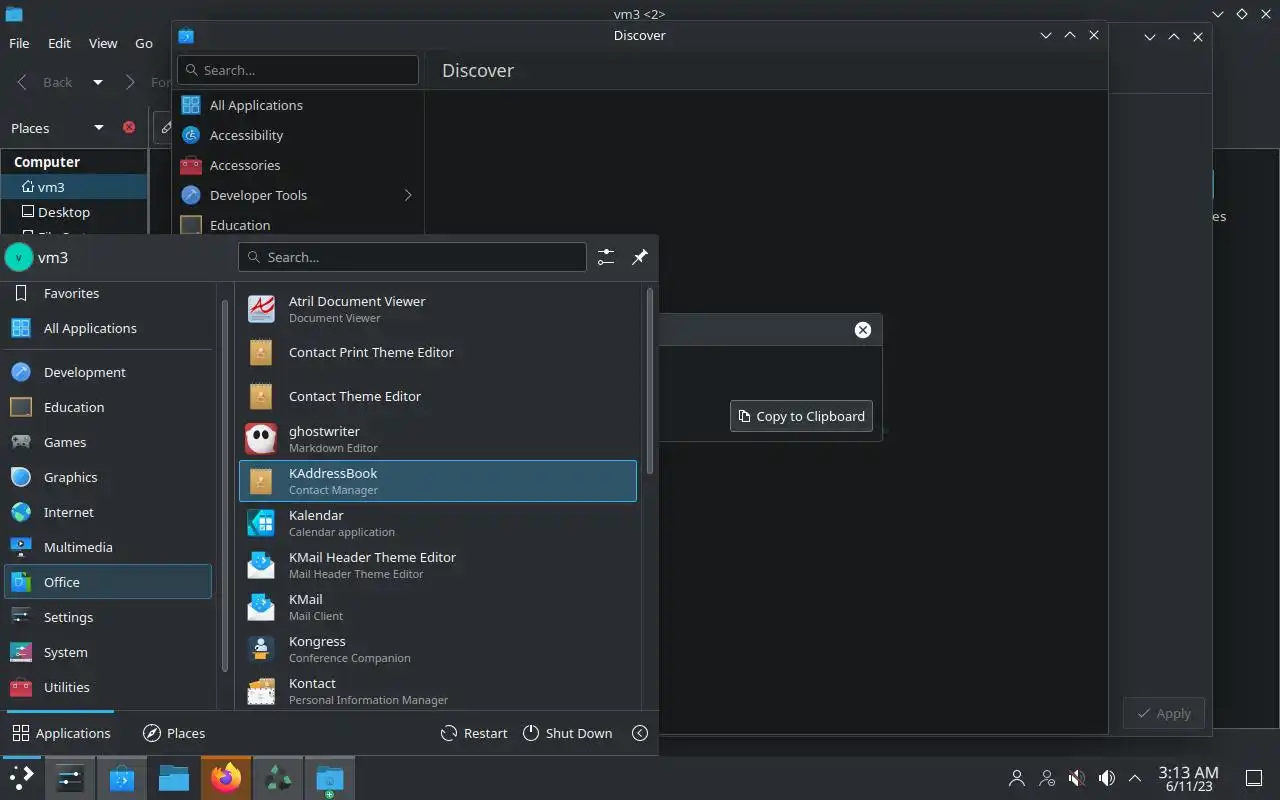Screen dimensions: 1280x800
Task: Open Education category in Discover
Action: click(x=298, y=225)
